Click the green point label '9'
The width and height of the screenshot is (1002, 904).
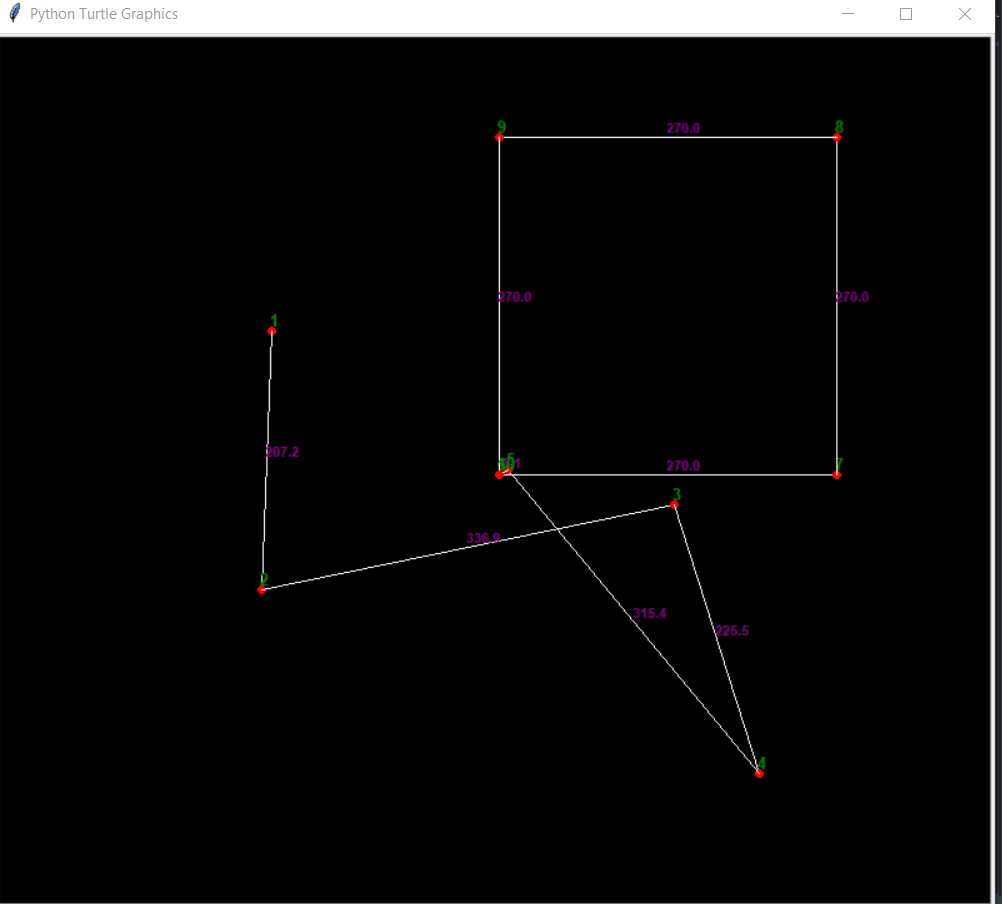pos(502,127)
